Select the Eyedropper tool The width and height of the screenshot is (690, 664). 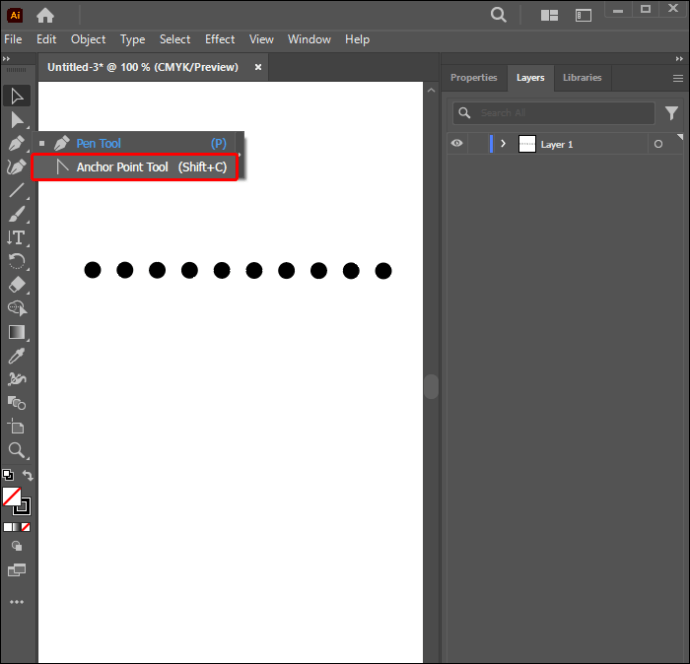point(17,356)
